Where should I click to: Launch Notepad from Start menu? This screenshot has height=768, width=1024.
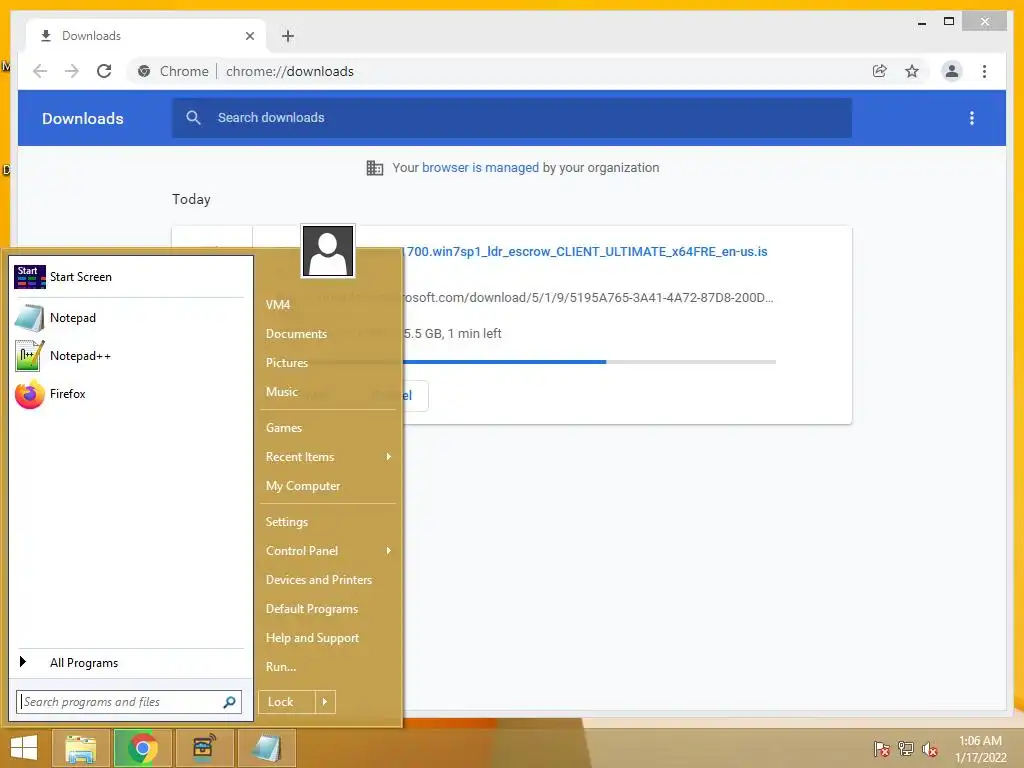pos(129,318)
